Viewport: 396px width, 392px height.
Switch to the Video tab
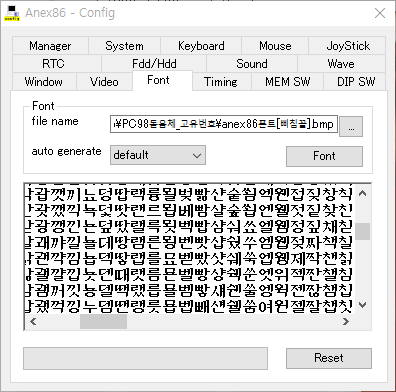pyautogui.click(x=104, y=82)
